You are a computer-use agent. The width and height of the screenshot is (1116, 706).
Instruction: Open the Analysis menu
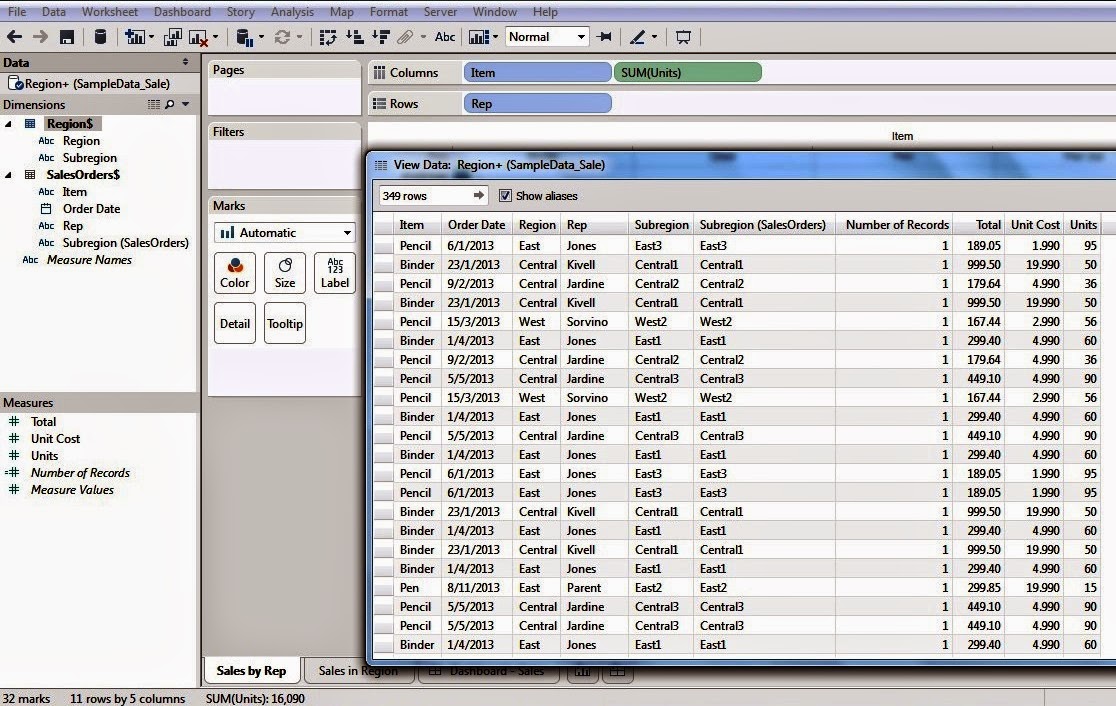[292, 12]
